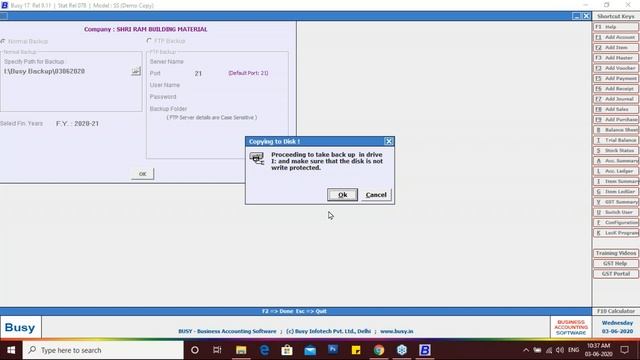
Task: Click the Add Sales shortcut
Action: [616, 109]
